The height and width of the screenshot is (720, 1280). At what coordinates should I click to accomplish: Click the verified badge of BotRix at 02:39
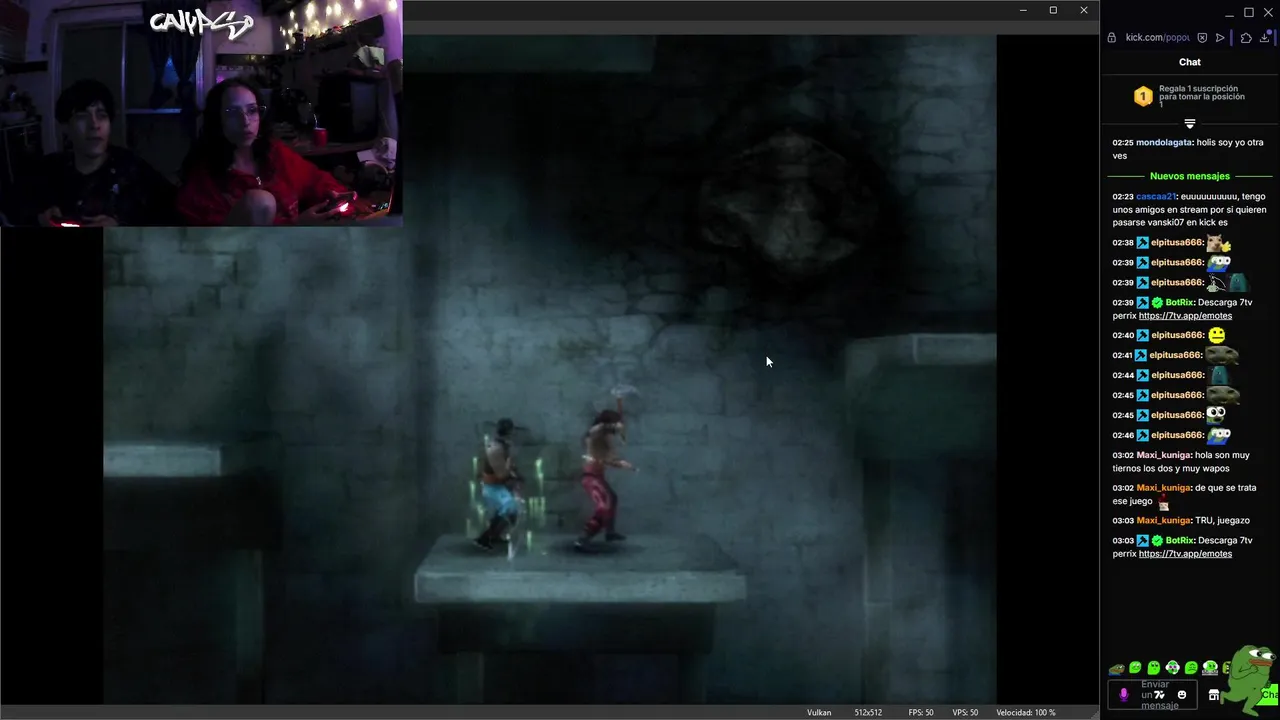(x=1158, y=302)
